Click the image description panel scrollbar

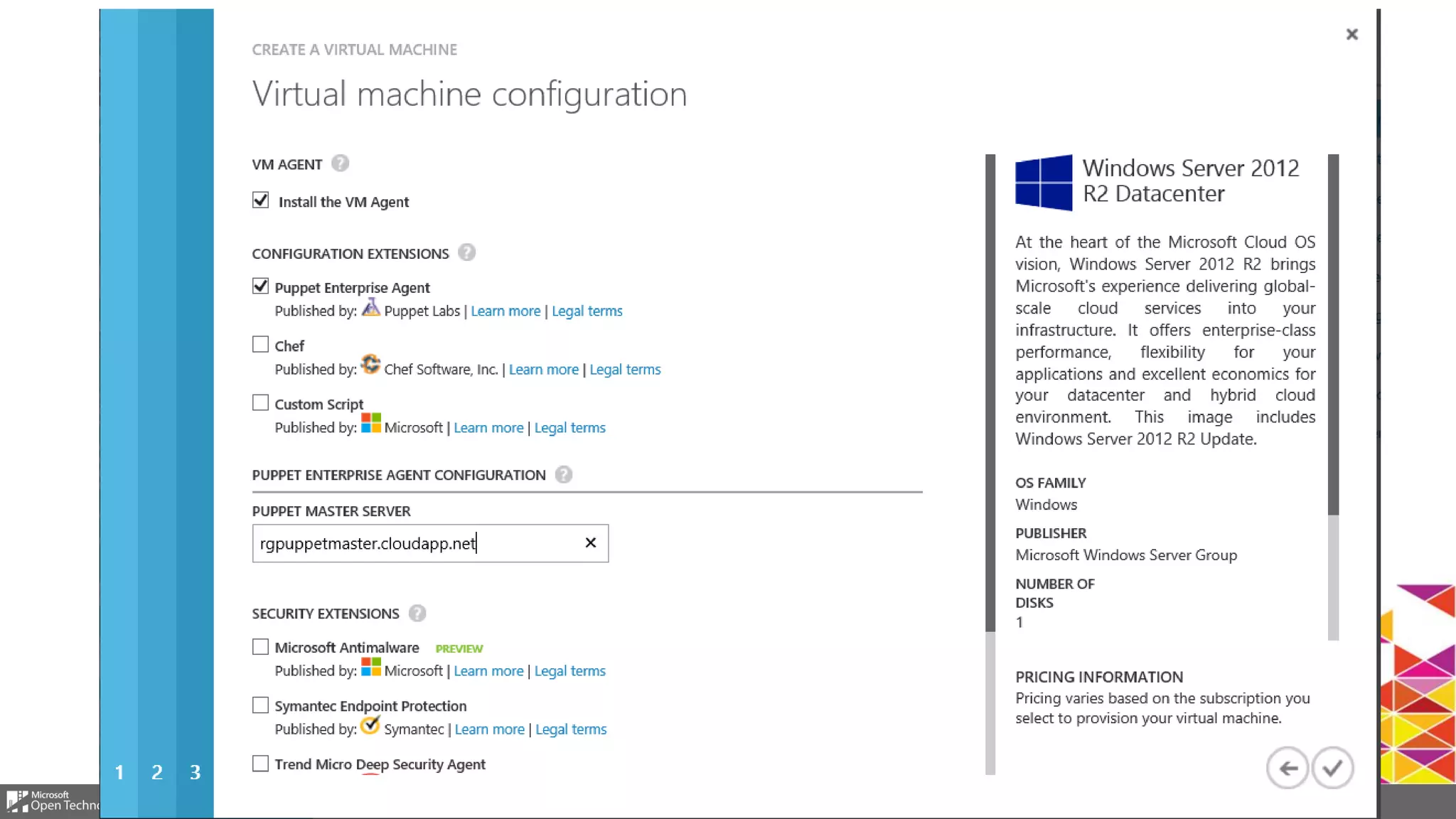pos(1333,334)
